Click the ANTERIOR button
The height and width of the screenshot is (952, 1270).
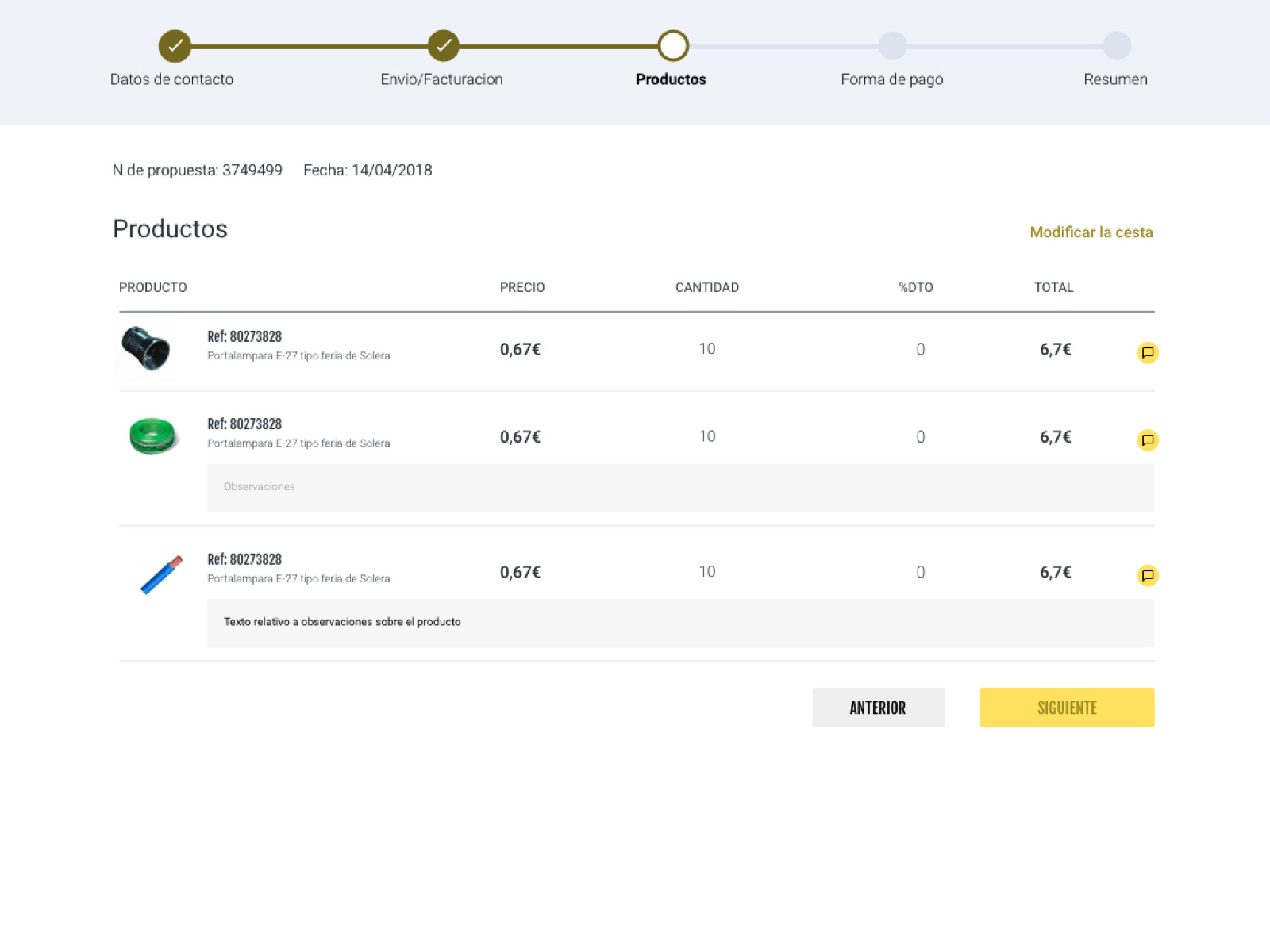click(878, 707)
